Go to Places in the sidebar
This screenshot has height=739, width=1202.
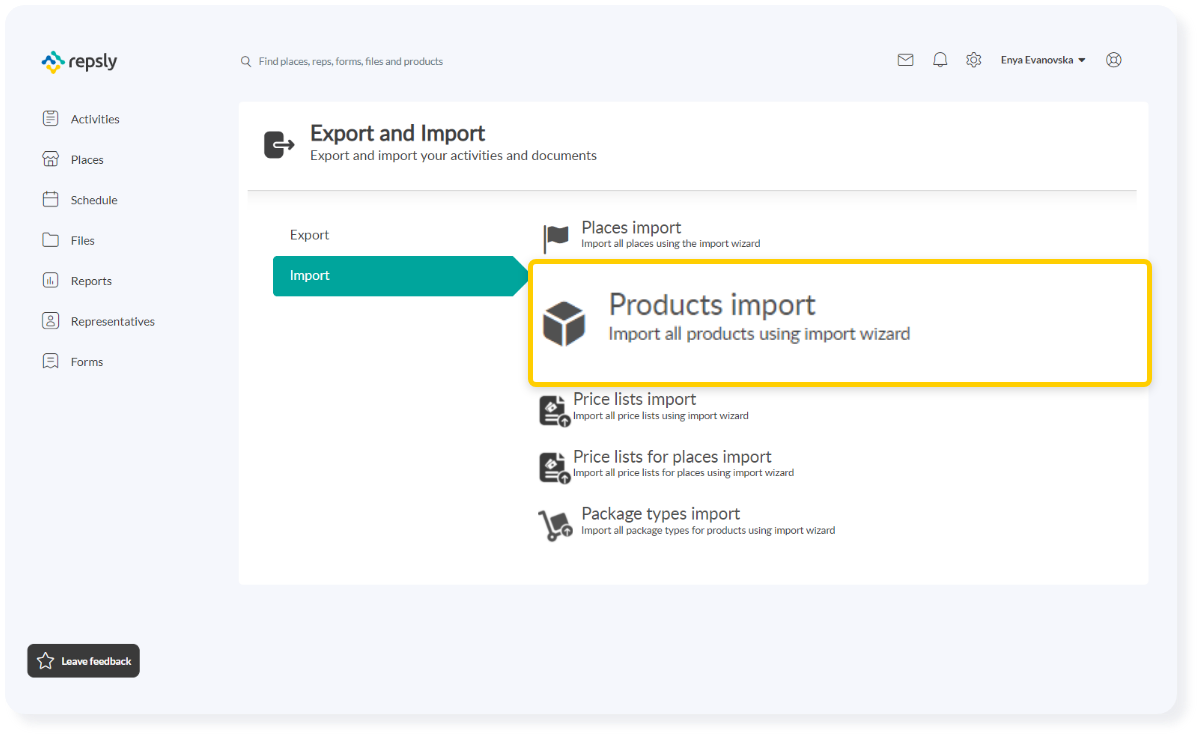pyautogui.click(x=87, y=160)
